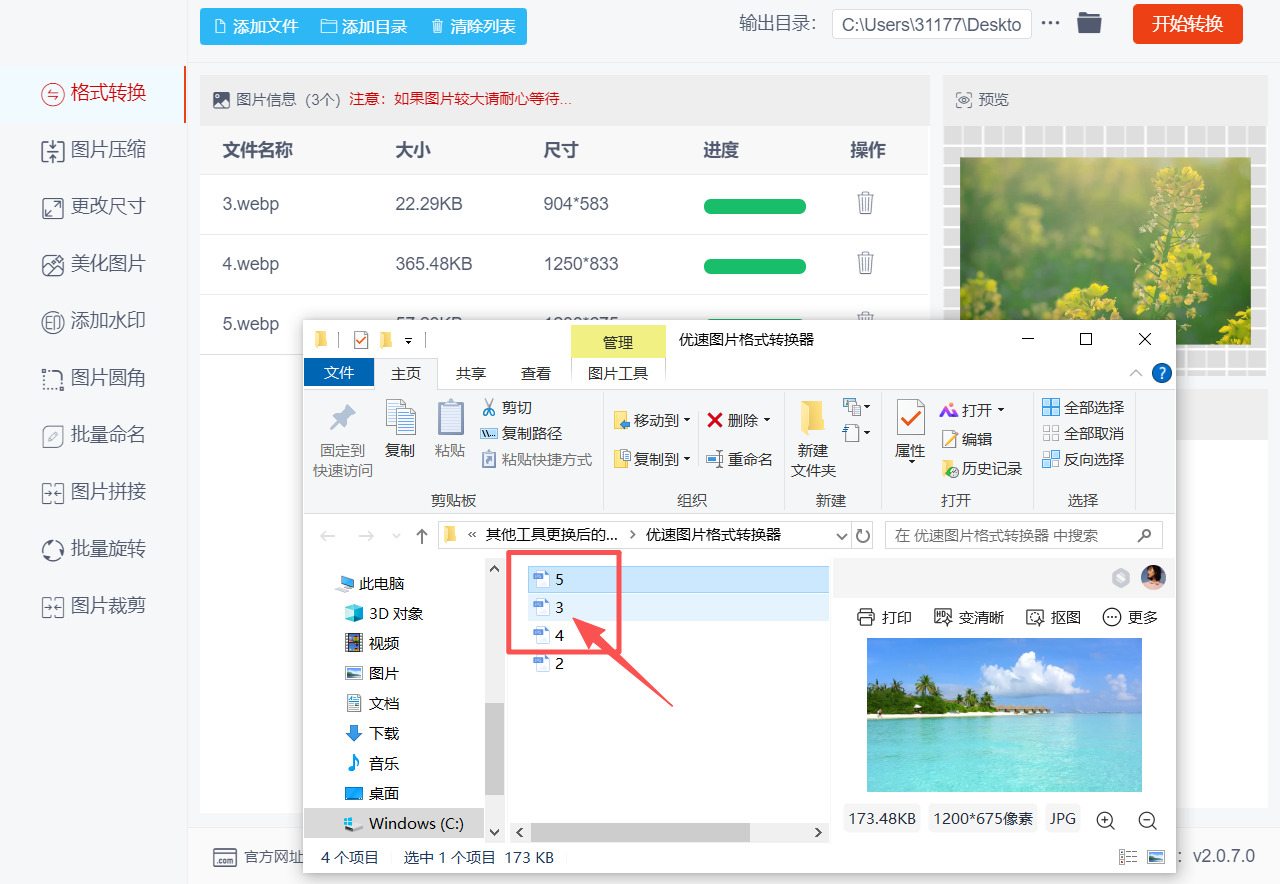The width and height of the screenshot is (1280, 884).
Task: Select Copy path (复制路径) in ribbon
Action: click(521, 434)
